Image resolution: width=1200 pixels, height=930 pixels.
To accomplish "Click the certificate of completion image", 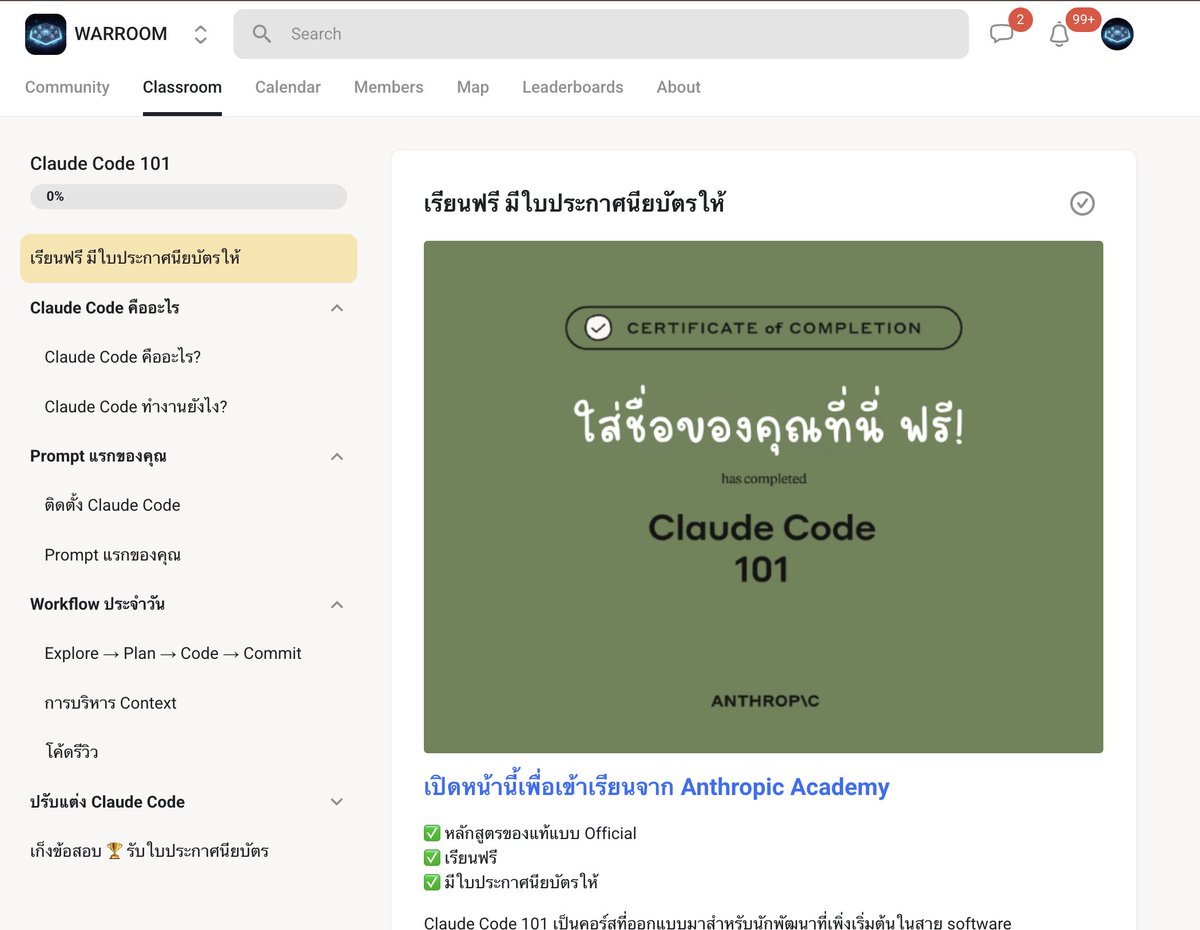I will (x=763, y=497).
